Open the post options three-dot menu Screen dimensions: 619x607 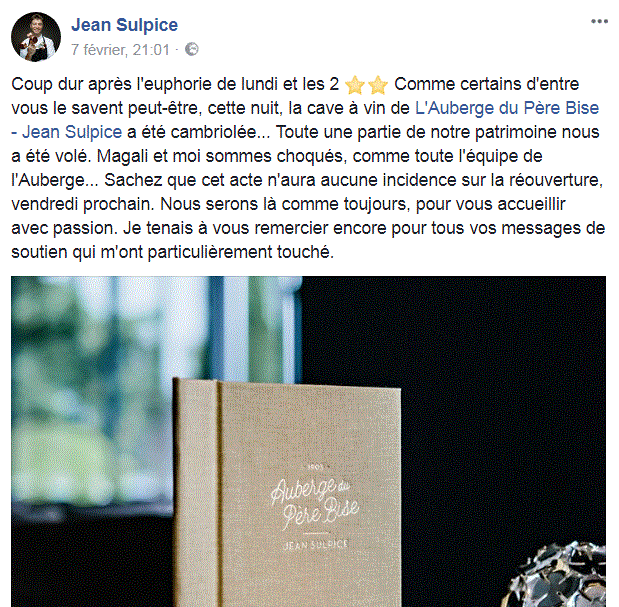599,22
